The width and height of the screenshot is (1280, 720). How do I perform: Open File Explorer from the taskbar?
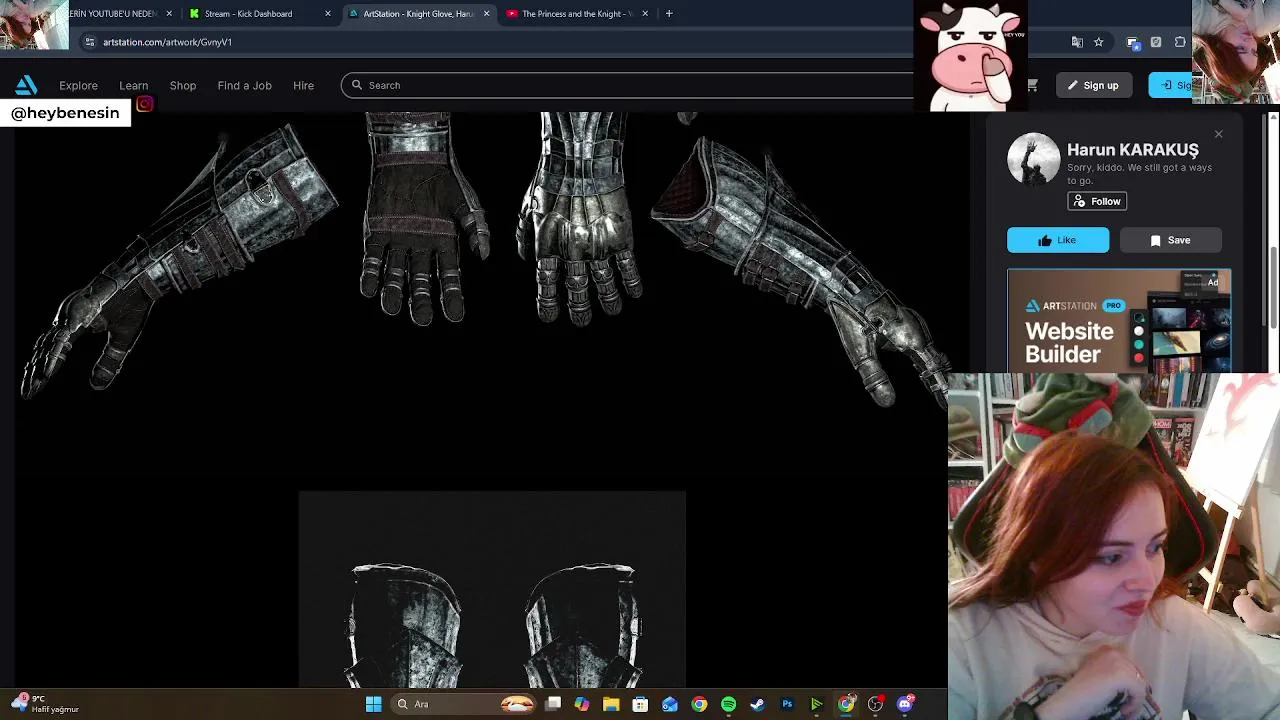pyautogui.click(x=611, y=704)
